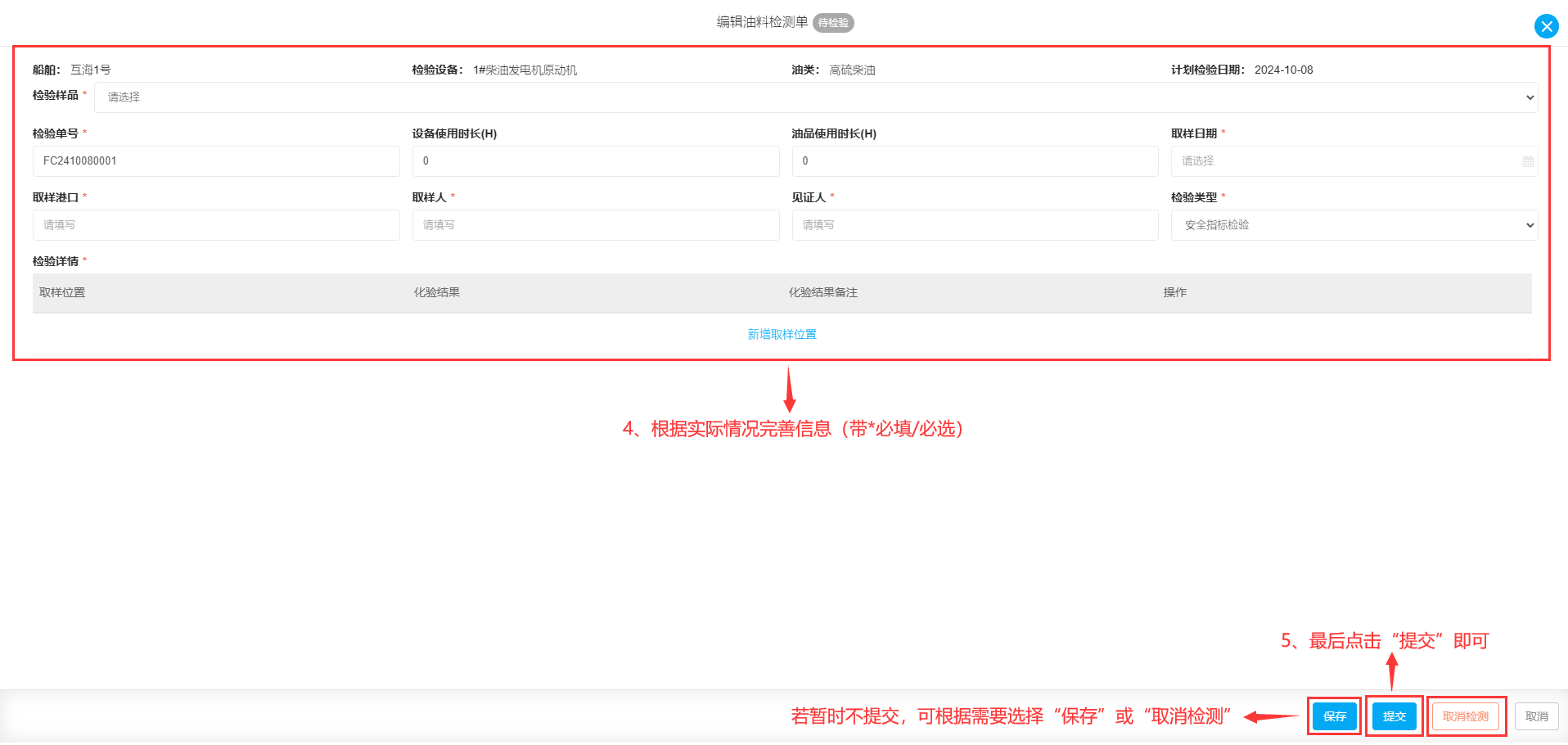Click the 取消检测 button

click(1465, 716)
